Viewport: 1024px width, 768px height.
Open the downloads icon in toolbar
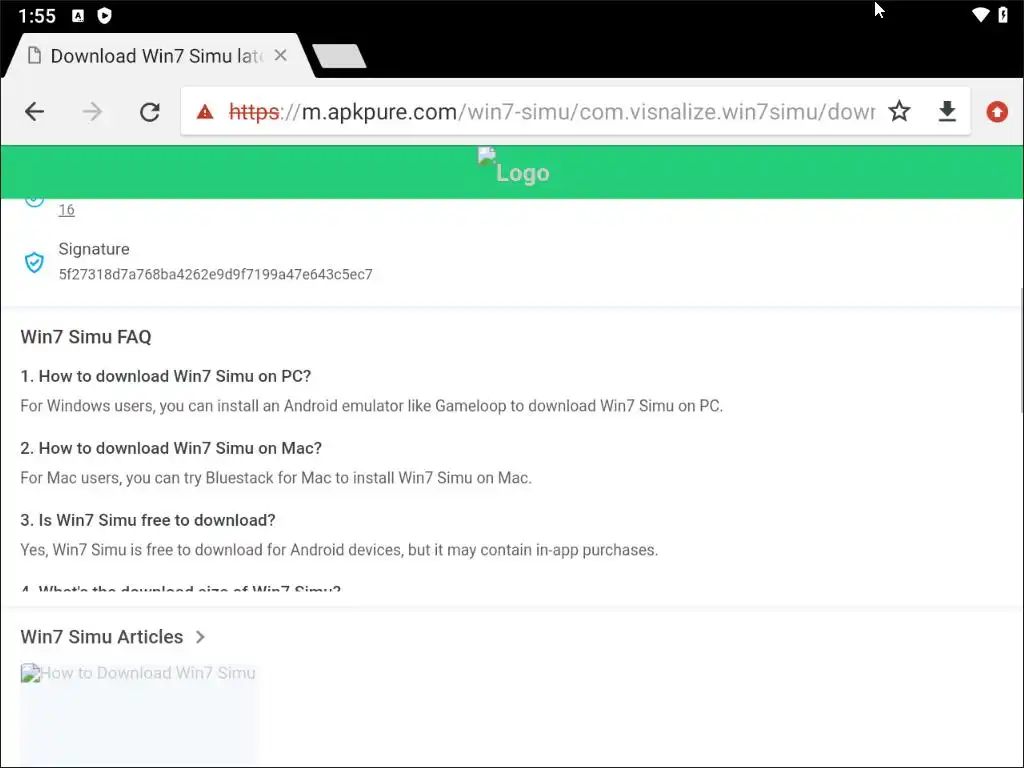[947, 112]
